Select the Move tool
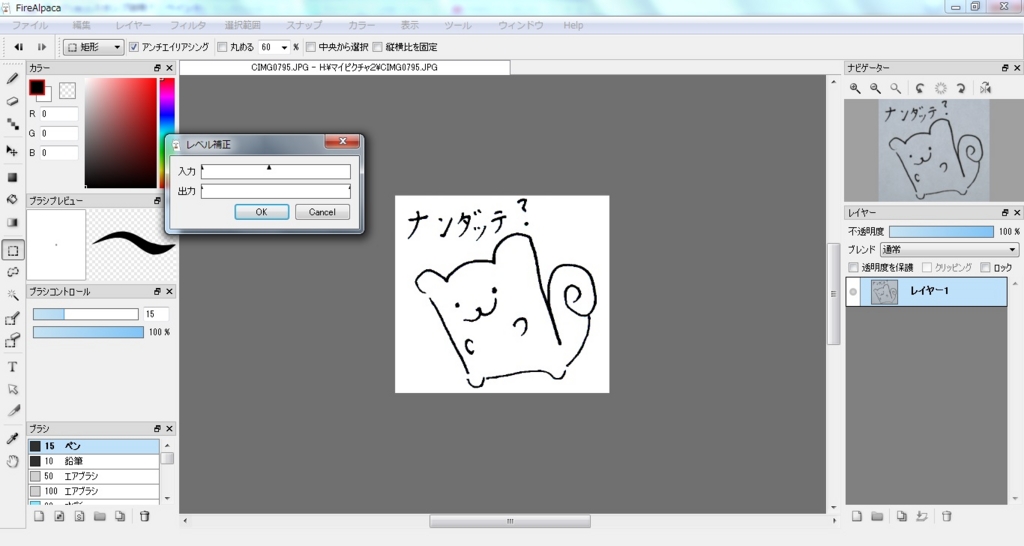This screenshot has width=1024, height=546. point(12,151)
